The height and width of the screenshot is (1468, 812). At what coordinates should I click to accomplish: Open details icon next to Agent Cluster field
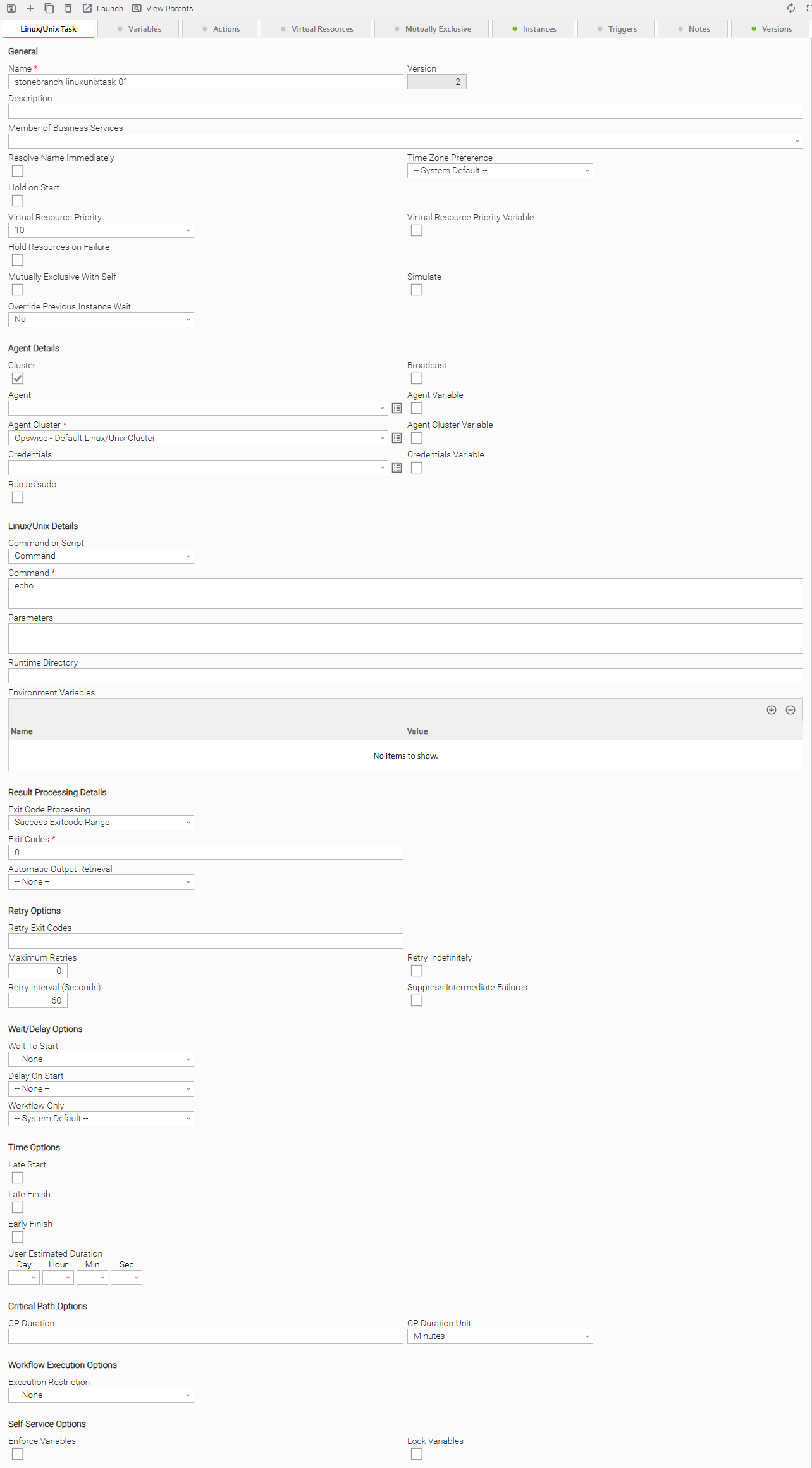coord(397,438)
